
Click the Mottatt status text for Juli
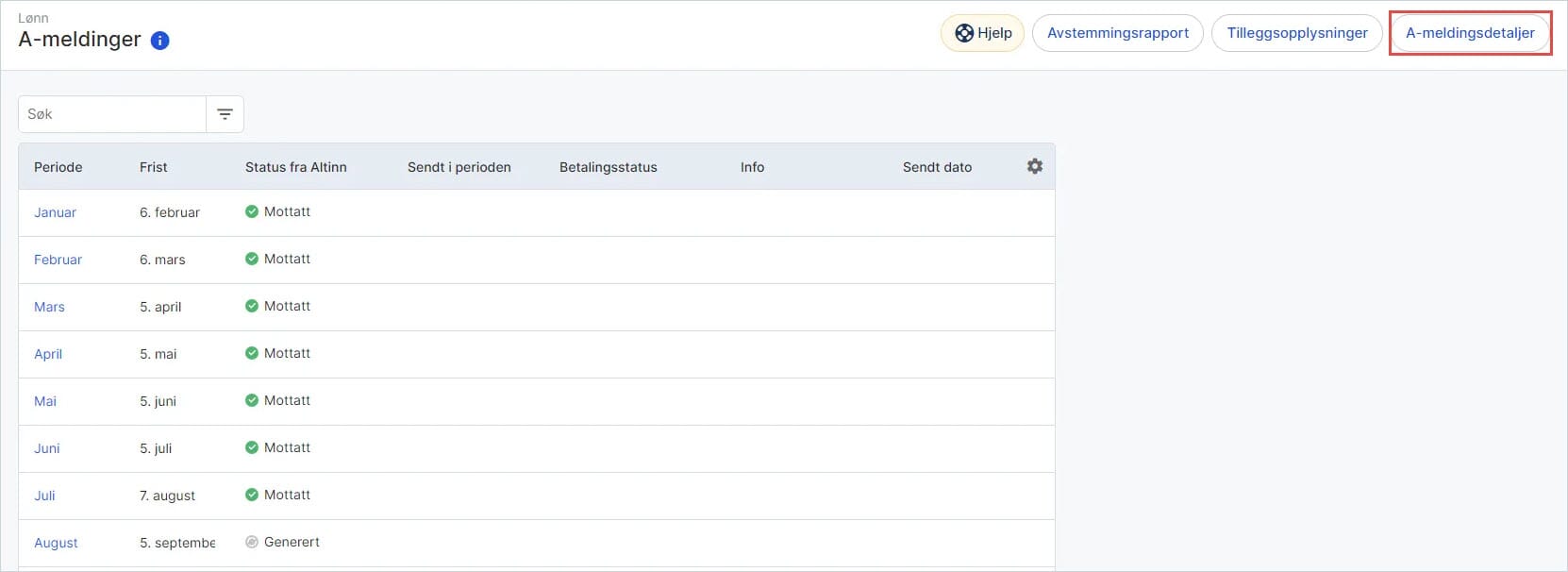point(288,495)
